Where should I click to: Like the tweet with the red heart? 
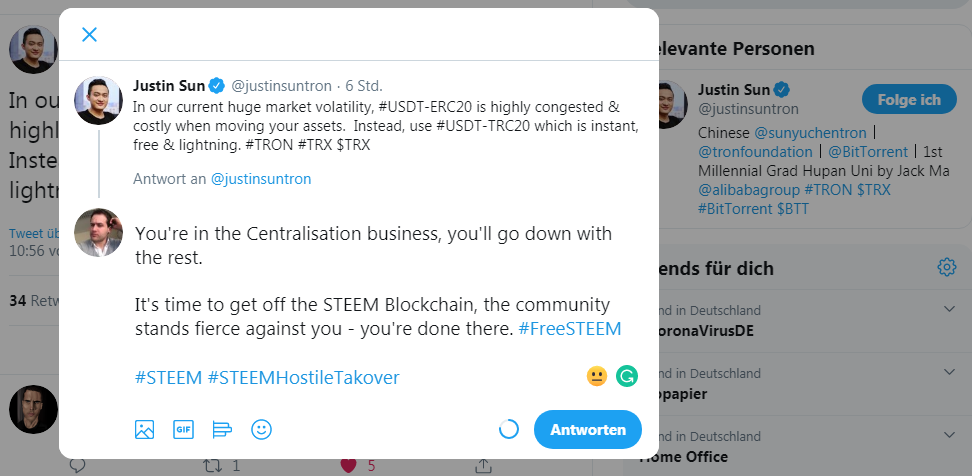pyautogui.click(x=349, y=465)
